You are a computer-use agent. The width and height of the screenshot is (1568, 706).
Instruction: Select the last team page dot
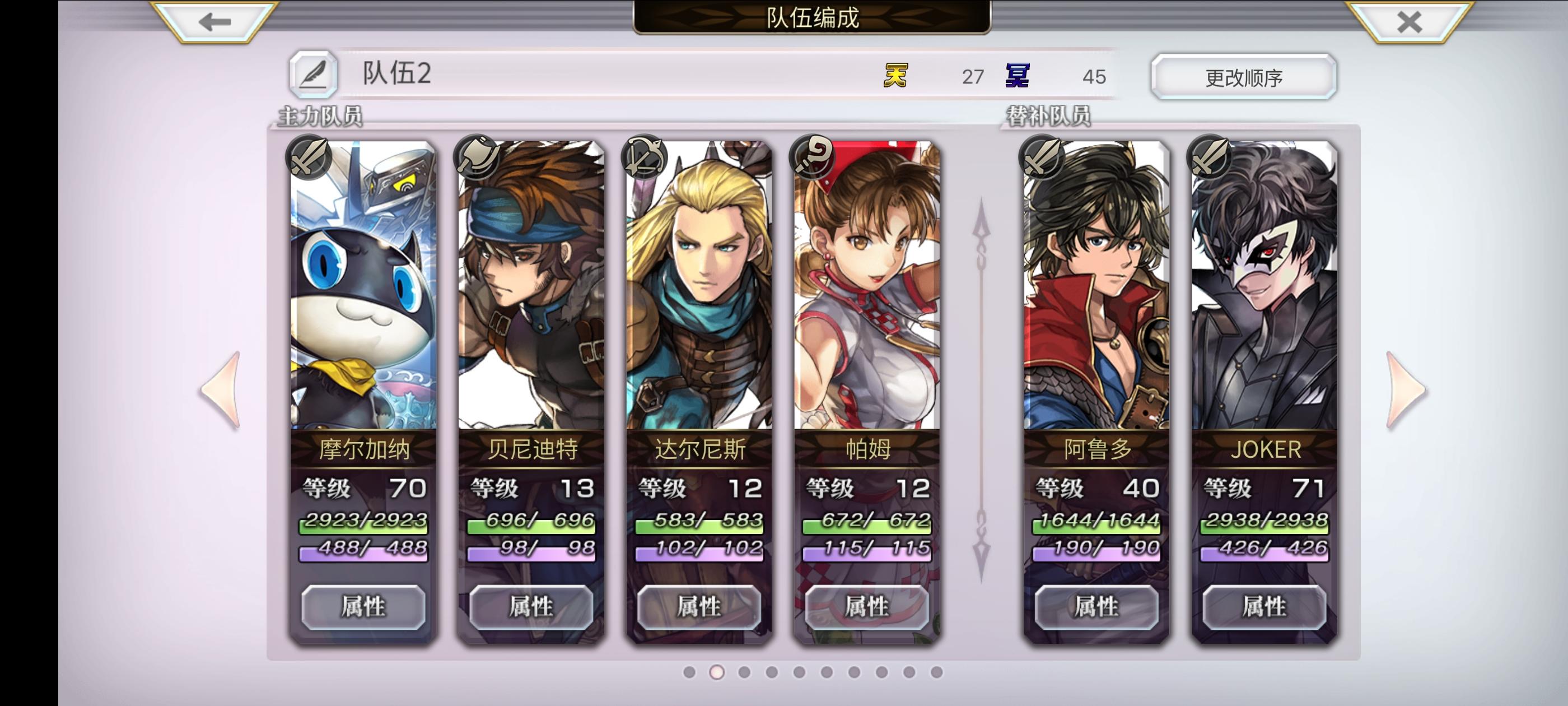click(x=937, y=672)
